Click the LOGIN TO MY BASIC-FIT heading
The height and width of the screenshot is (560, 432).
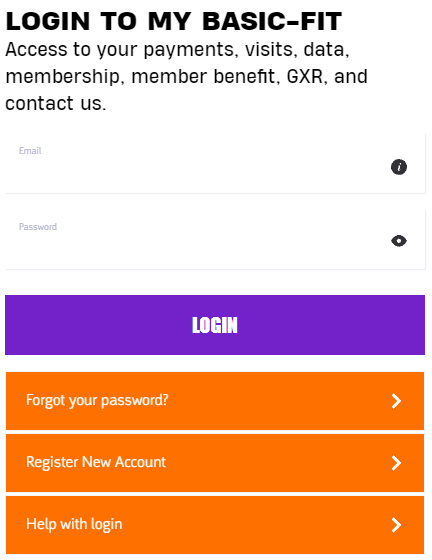[174, 21]
